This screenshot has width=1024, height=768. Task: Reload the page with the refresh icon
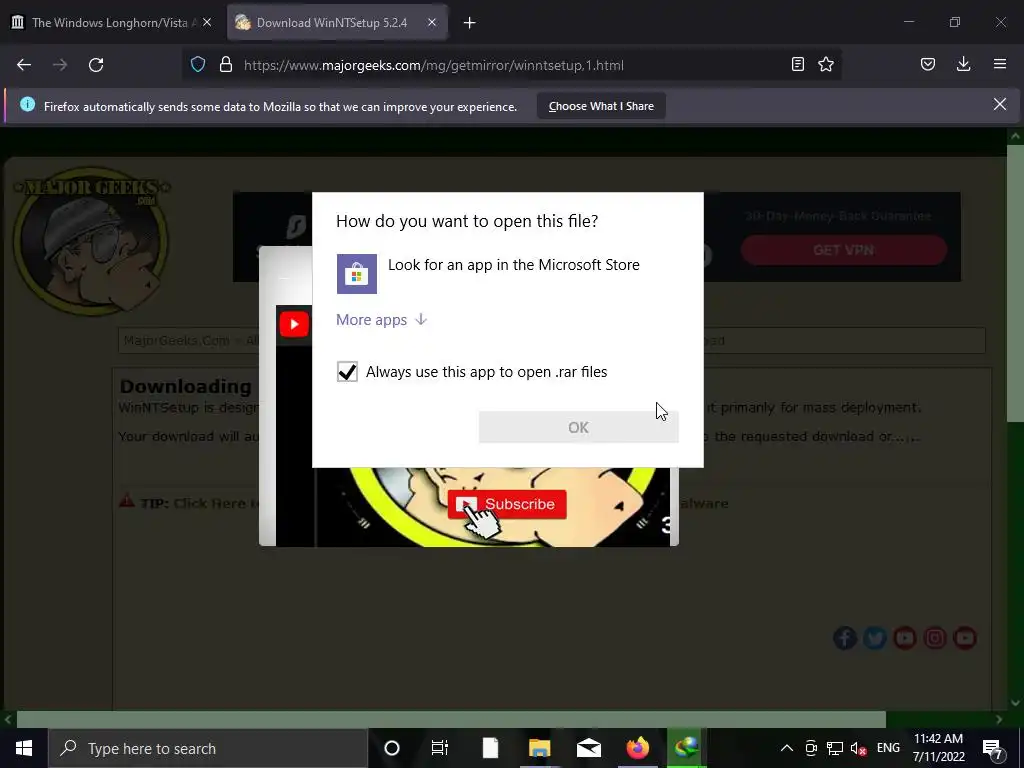(x=96, y=65)
